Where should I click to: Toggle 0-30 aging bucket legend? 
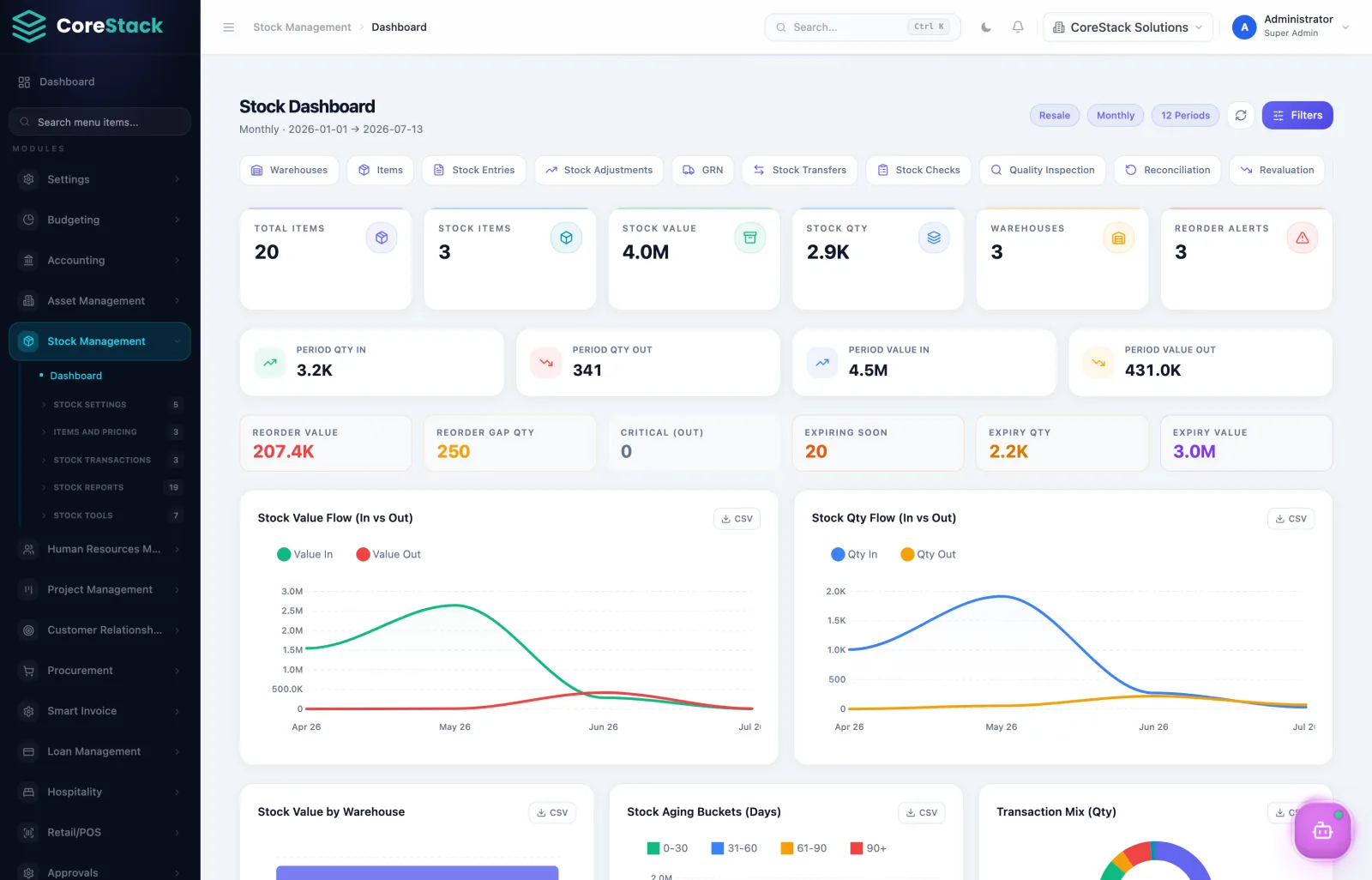(x=667, y=848)
